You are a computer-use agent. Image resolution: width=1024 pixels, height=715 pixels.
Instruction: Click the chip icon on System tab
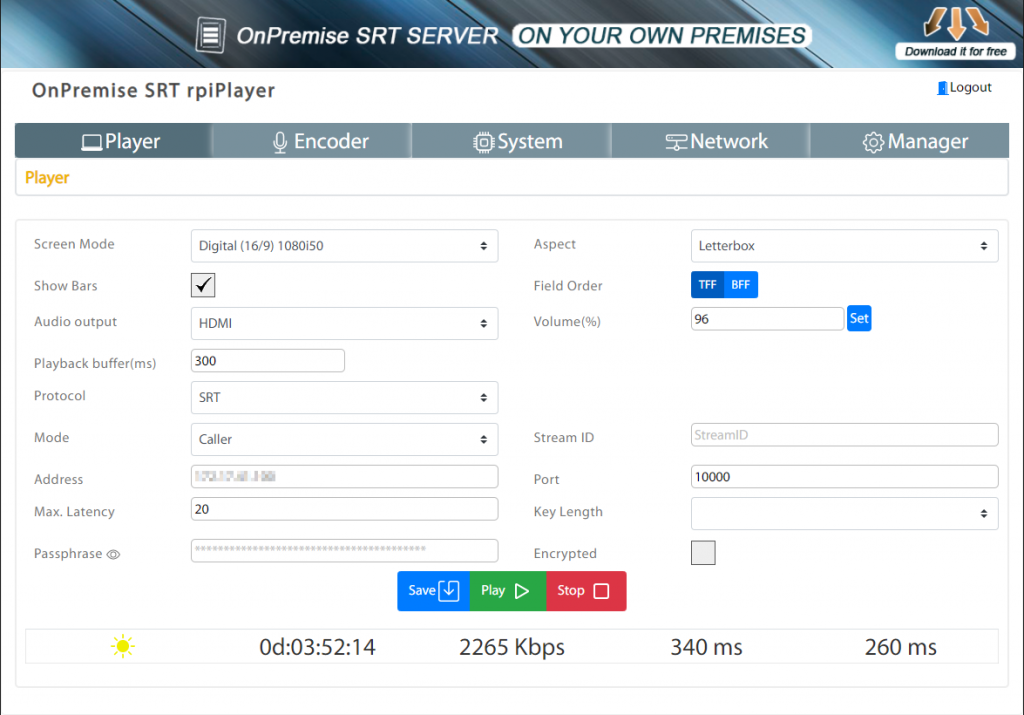[x=484, y=142]
